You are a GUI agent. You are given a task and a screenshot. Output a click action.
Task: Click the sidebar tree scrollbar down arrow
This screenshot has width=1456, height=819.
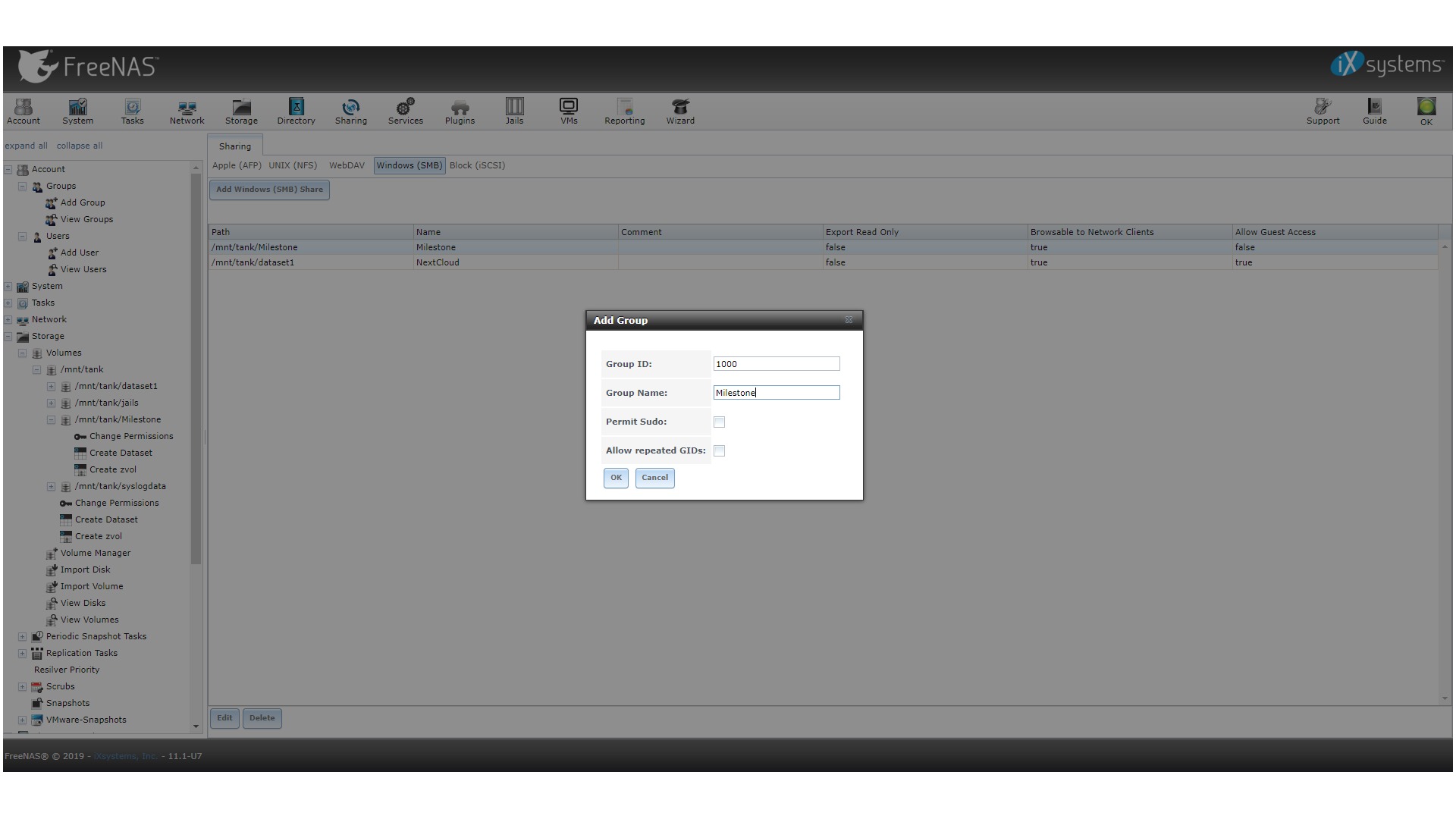196,726
